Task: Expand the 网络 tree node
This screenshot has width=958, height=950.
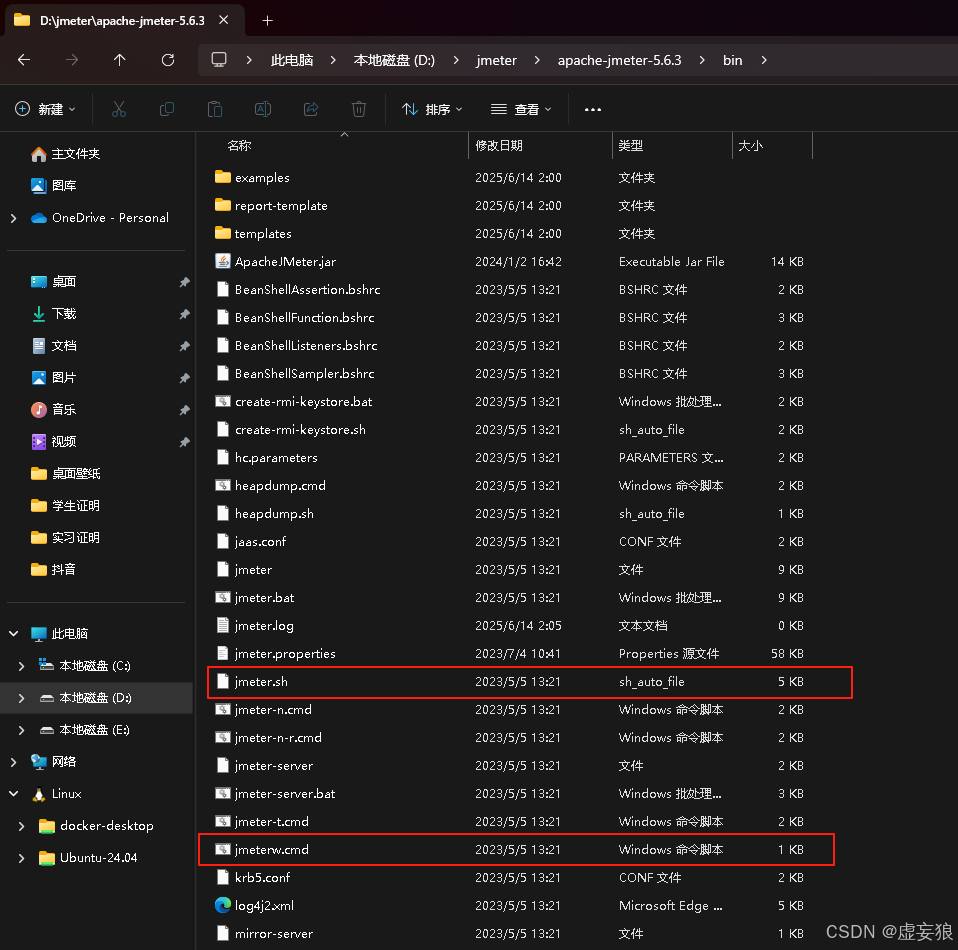Action: 13,762
